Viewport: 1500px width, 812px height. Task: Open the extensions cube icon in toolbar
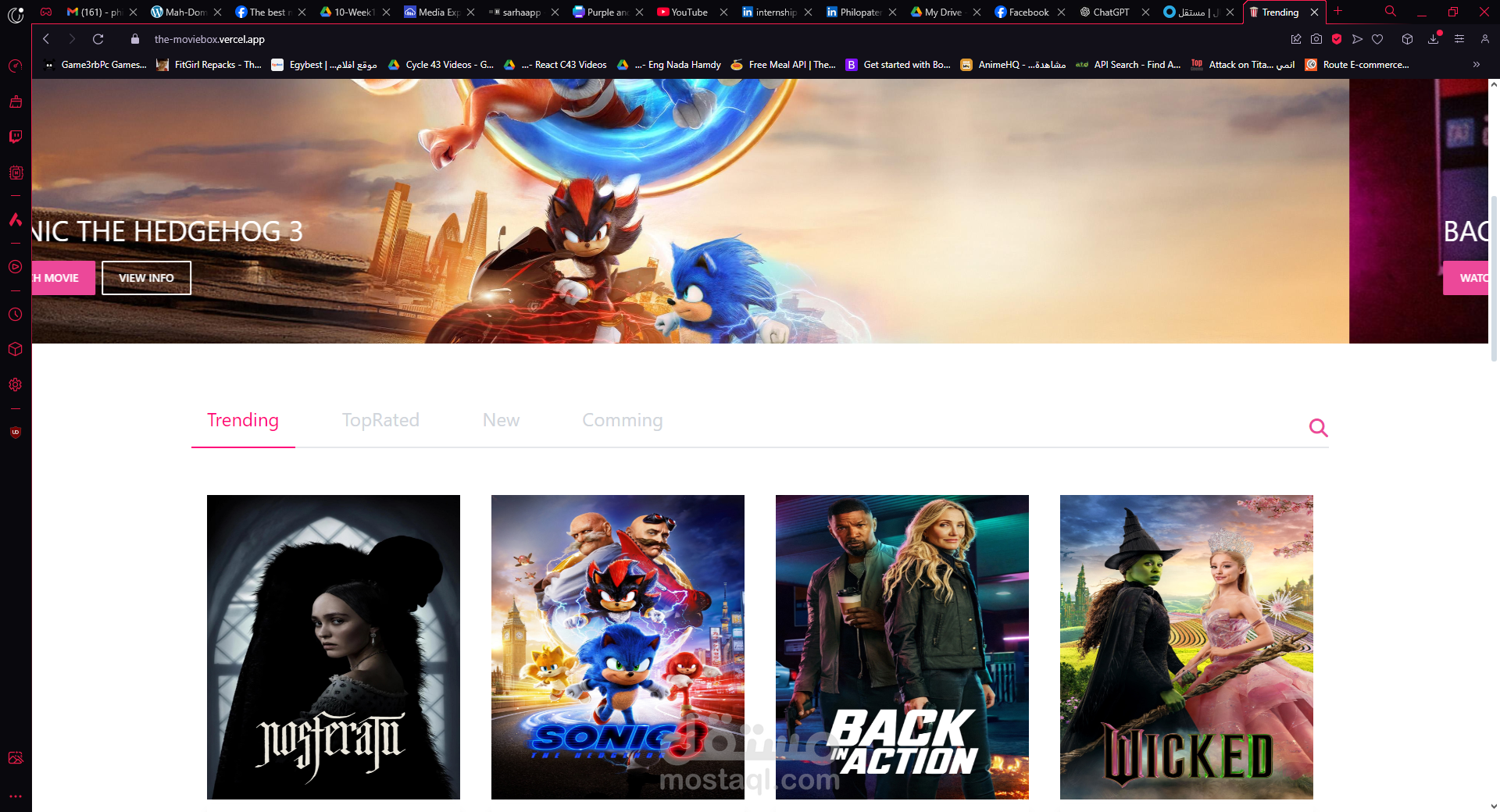pos(1407,39)
